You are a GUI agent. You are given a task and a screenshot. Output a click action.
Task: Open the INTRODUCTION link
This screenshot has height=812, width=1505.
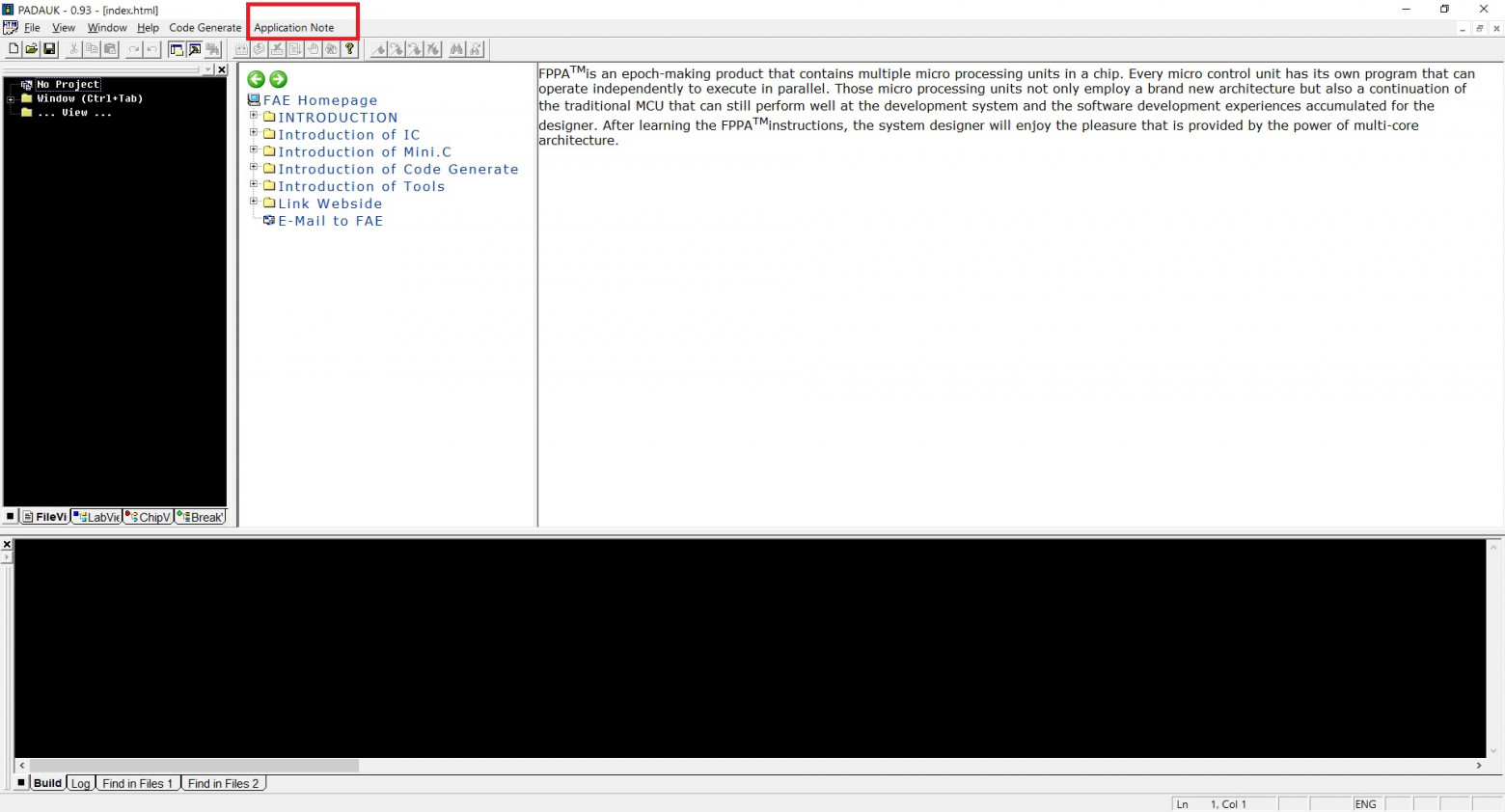point(338,118)
